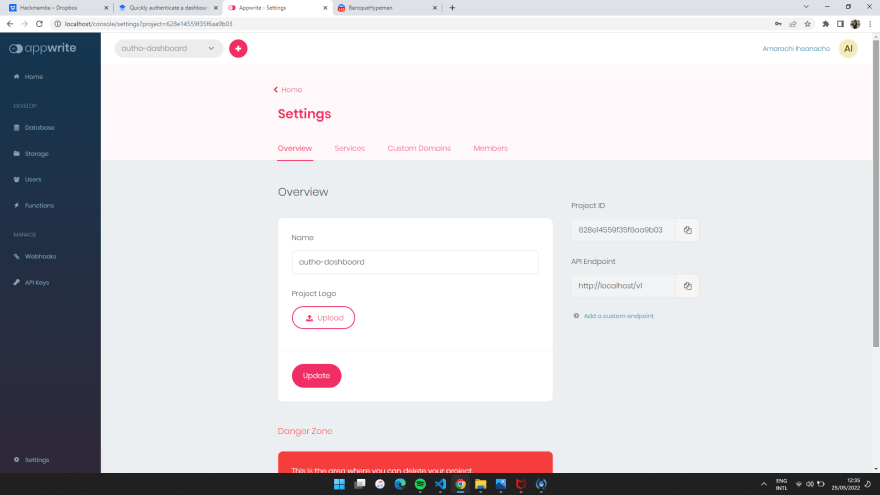The width and height of the screenshot is (880, 495).
Task: Click browser forward arrow
Action: [25, 24]
